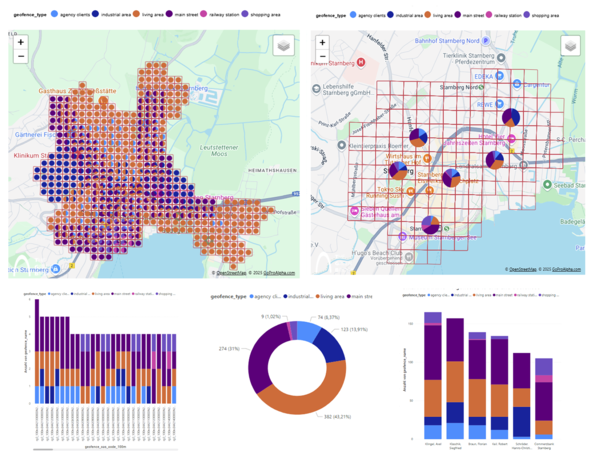
Task: Zoom out on the right grid map
Action: click(x=321, y=57)
